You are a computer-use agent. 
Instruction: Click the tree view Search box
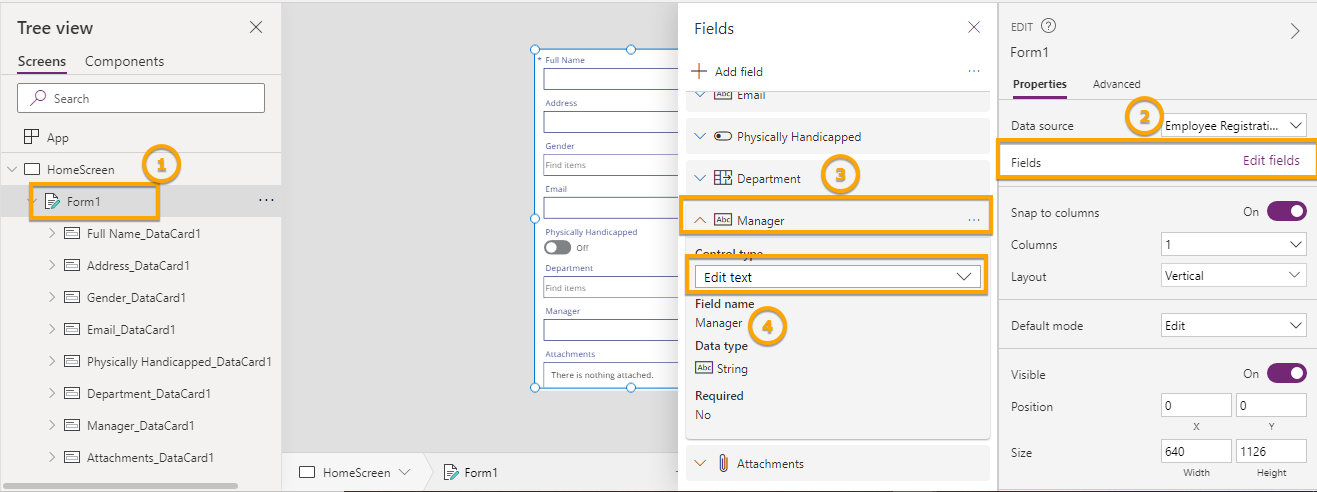(141, 98)
